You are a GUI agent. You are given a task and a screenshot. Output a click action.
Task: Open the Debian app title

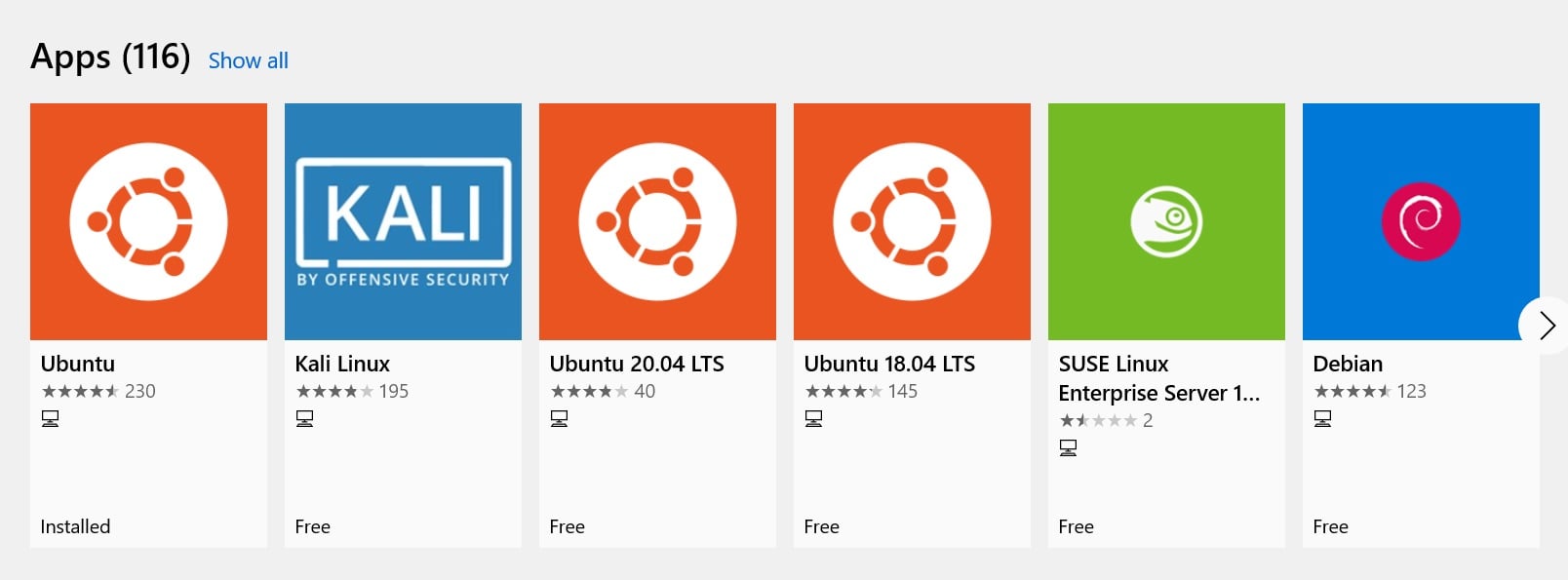(1348, 364)
